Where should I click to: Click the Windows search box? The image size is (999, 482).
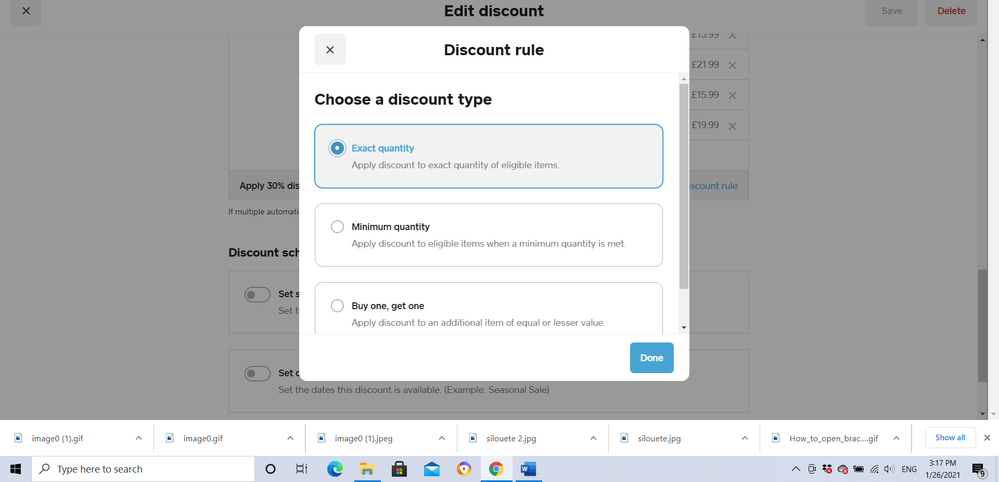(145, 469)
